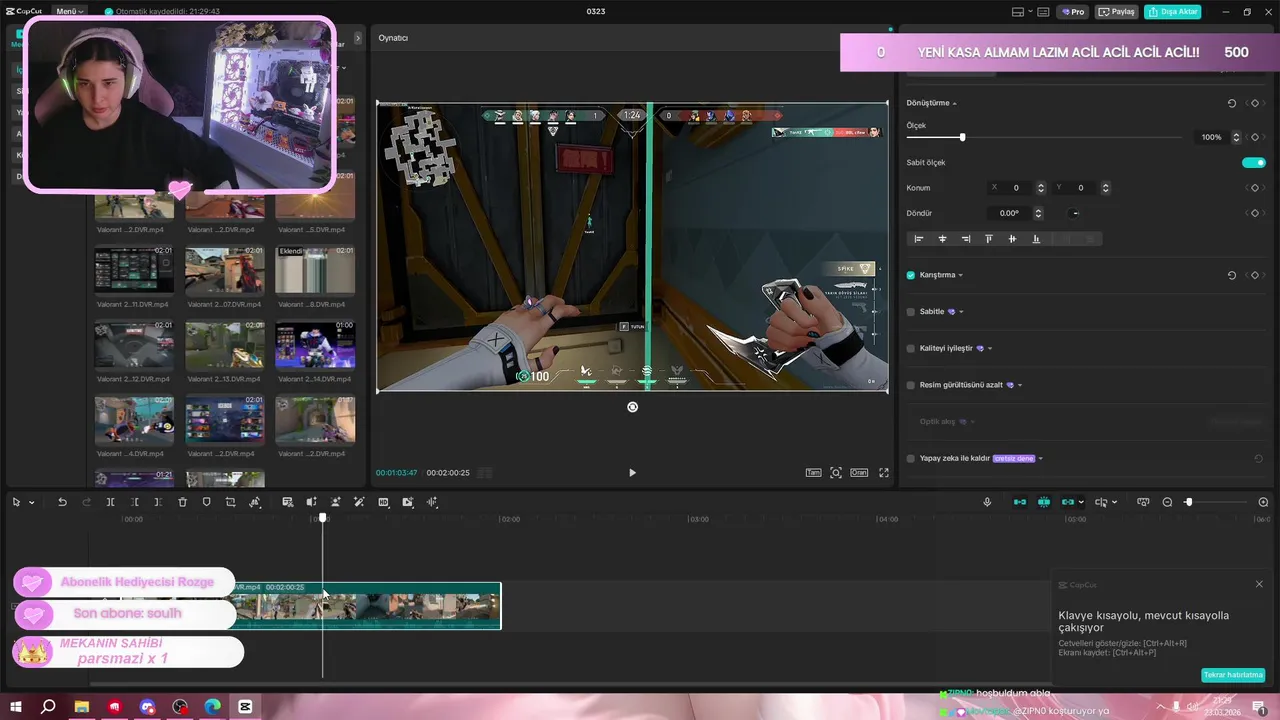Viewport: 1280px width, 720px height.
Task: Click the rotation dial next to Döndür
Action: pos(1075,213)
